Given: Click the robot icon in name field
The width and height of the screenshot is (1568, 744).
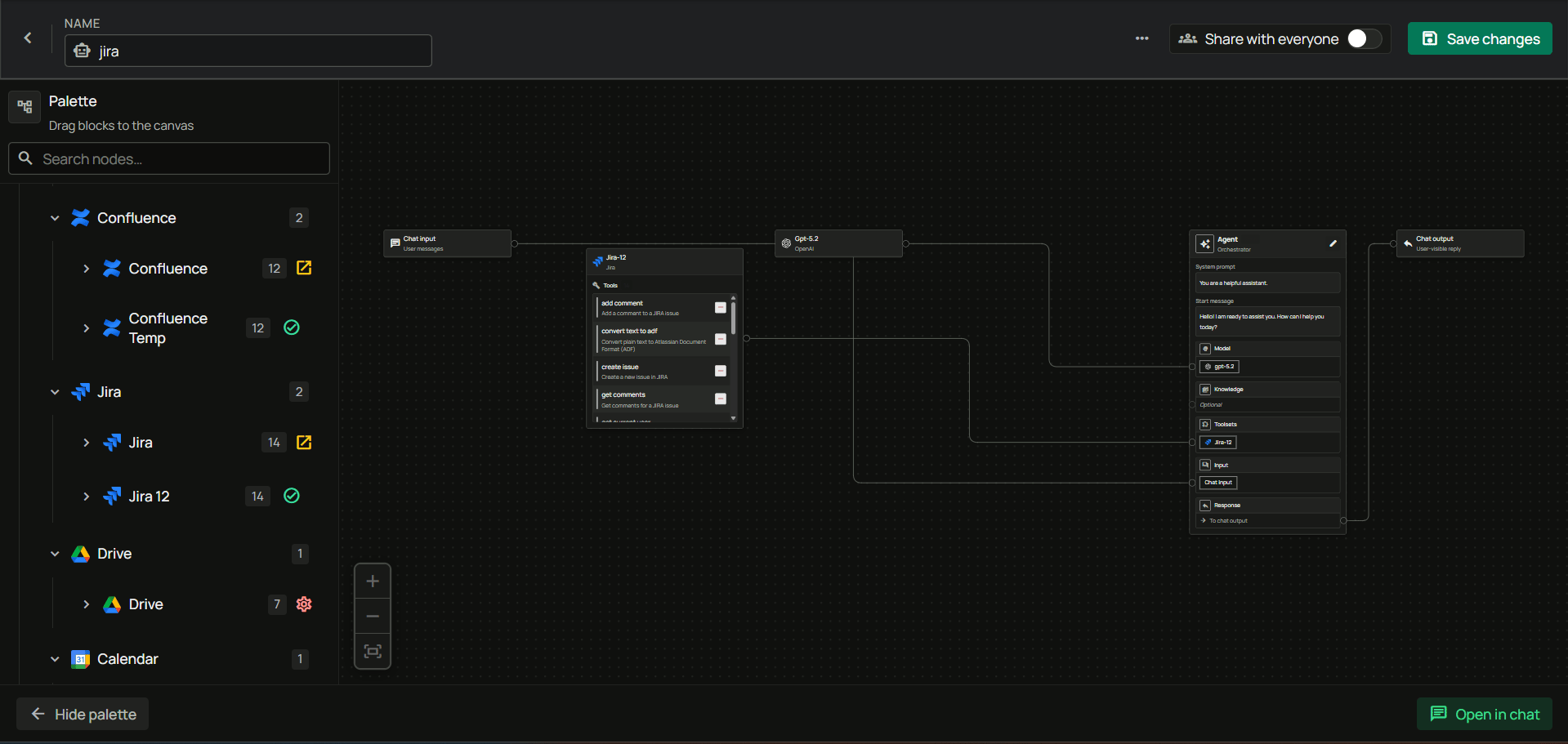Looking at the screenshot, I should point(82,51).
